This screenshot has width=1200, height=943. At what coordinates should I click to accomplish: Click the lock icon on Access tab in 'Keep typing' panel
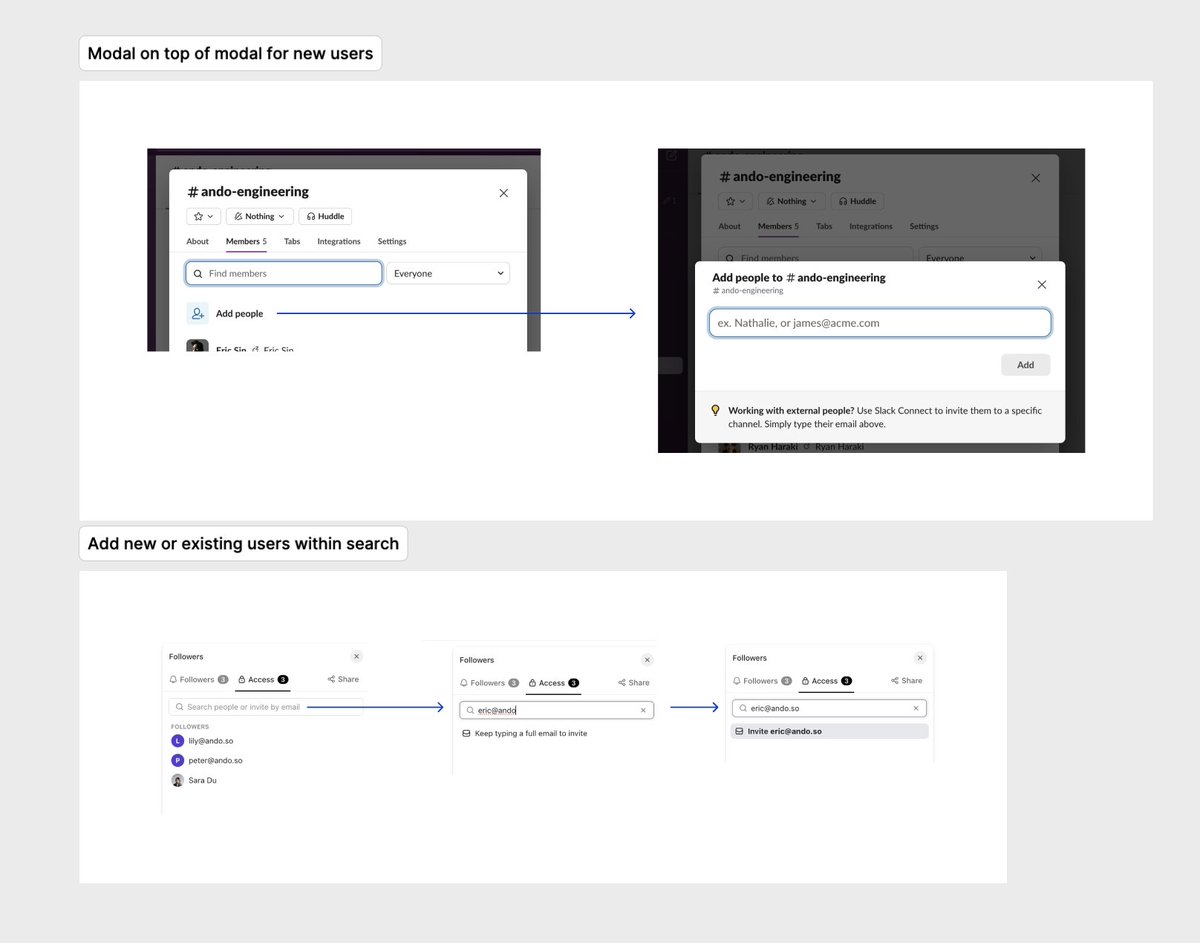pyautogui.click(x=532, y=683)
